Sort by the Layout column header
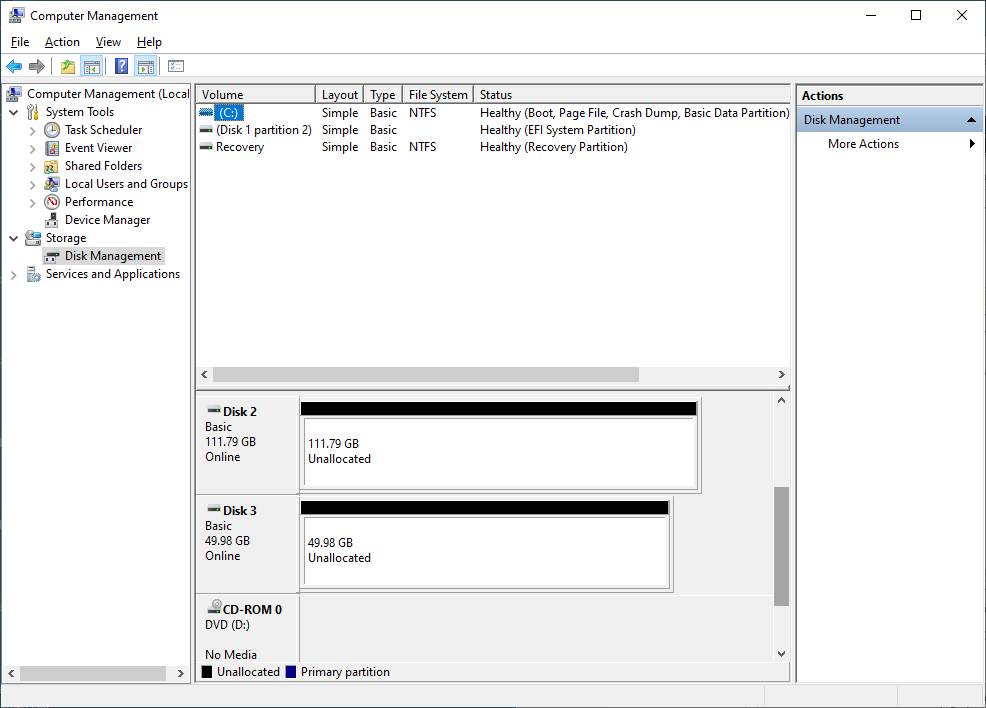The image size is (986, 708). 340,94
